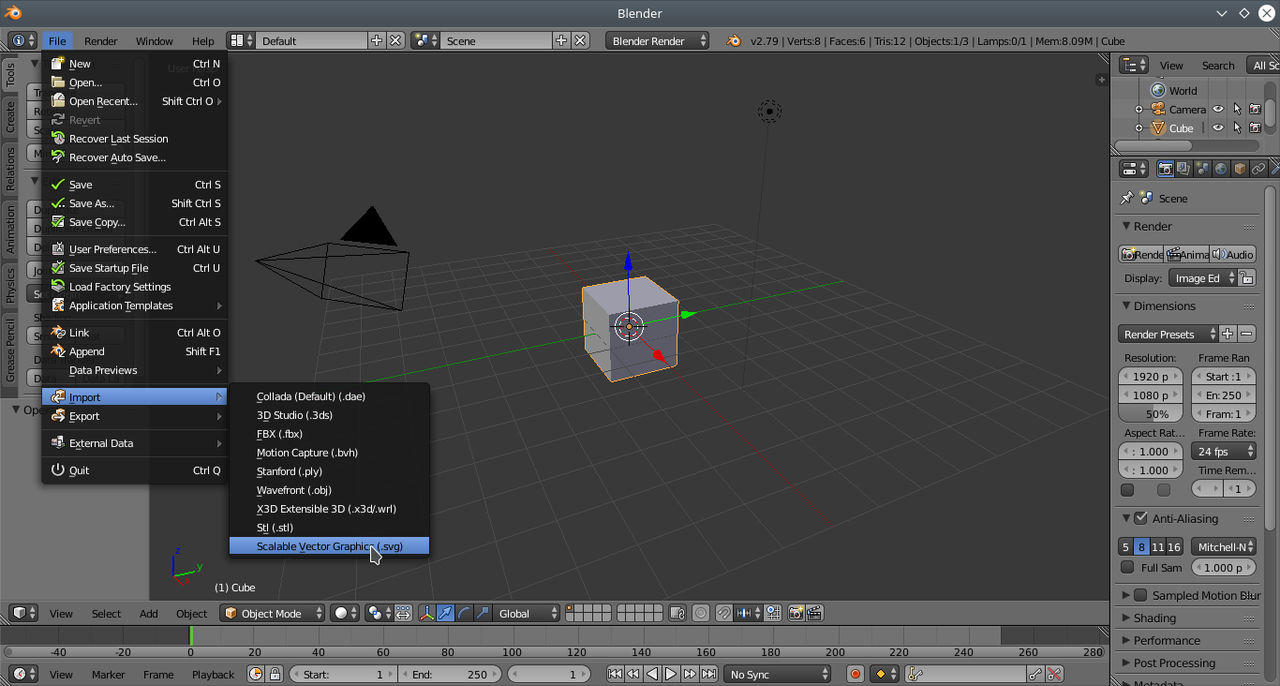Open the Object properties tab

click(1240, 169)
